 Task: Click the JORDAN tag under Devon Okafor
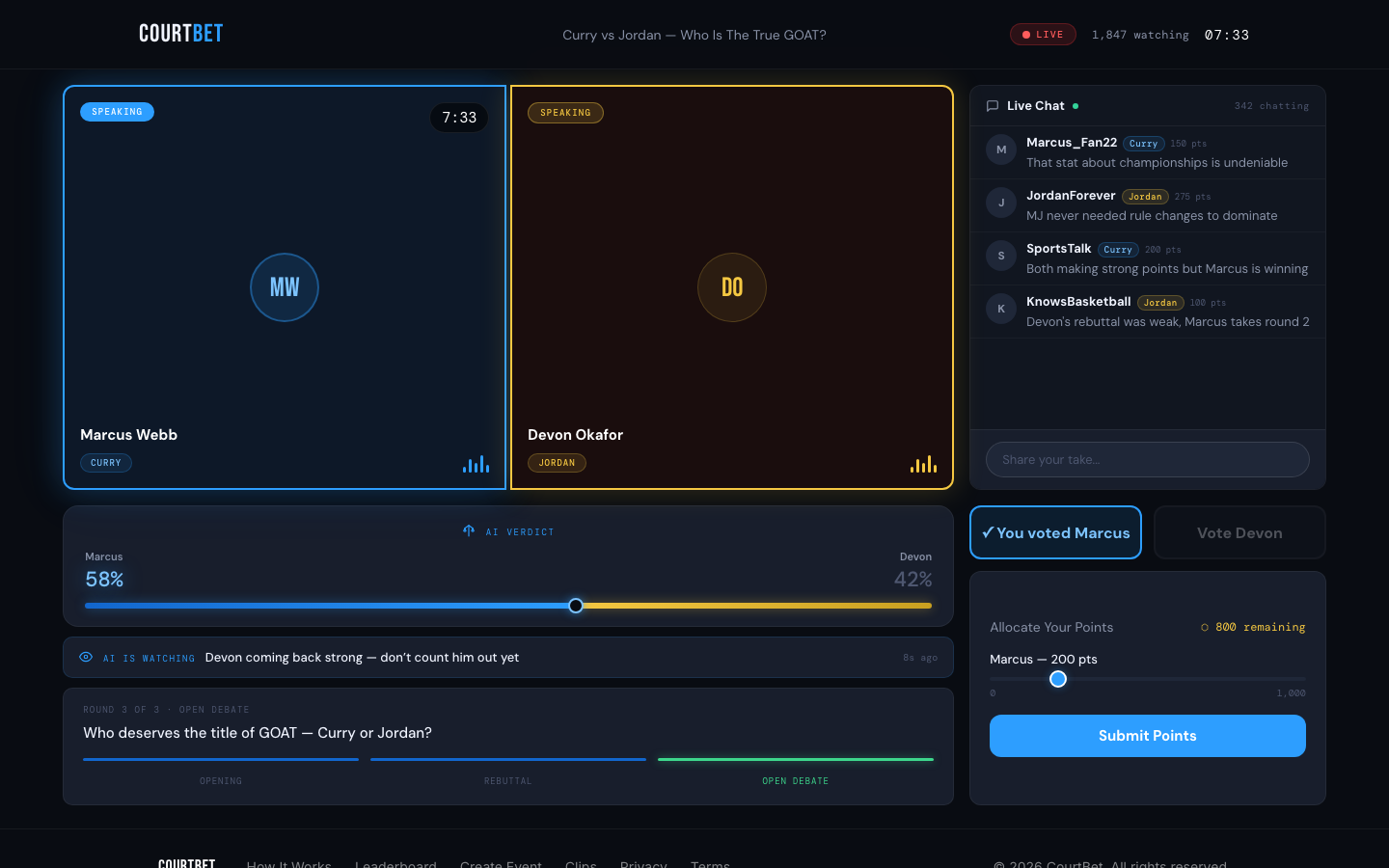coord(557,463)
